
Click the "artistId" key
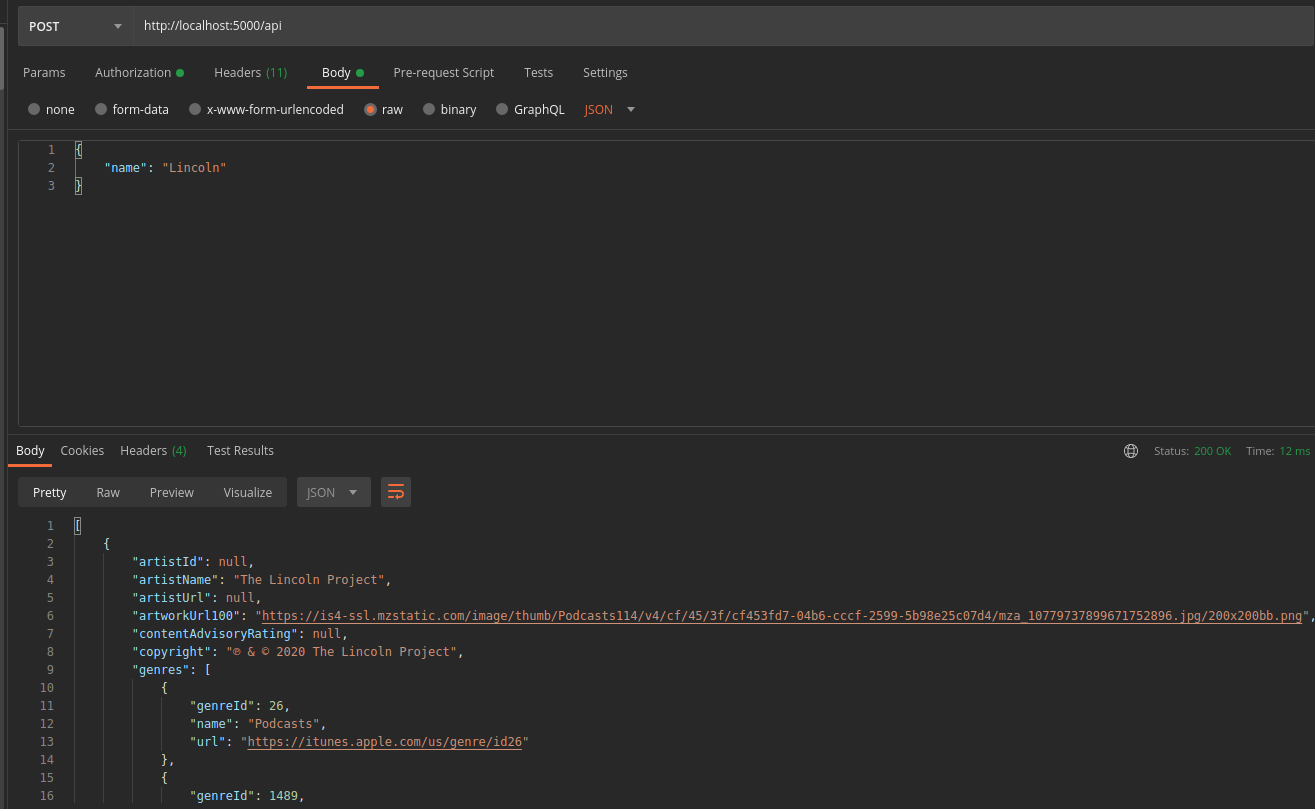click(168, 562)
